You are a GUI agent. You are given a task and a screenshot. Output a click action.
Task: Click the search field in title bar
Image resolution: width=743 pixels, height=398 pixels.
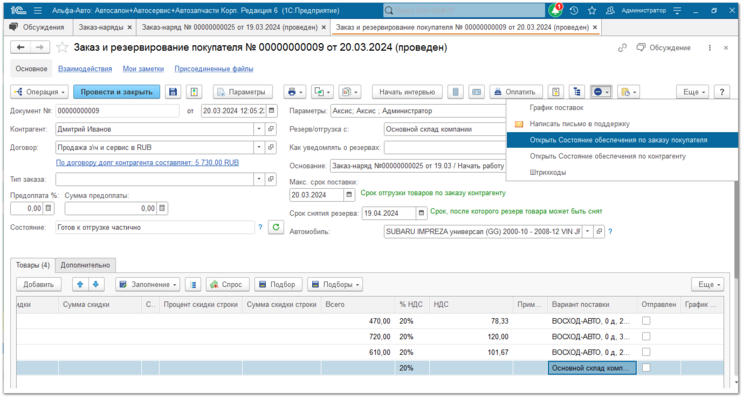tap(464, 10)
